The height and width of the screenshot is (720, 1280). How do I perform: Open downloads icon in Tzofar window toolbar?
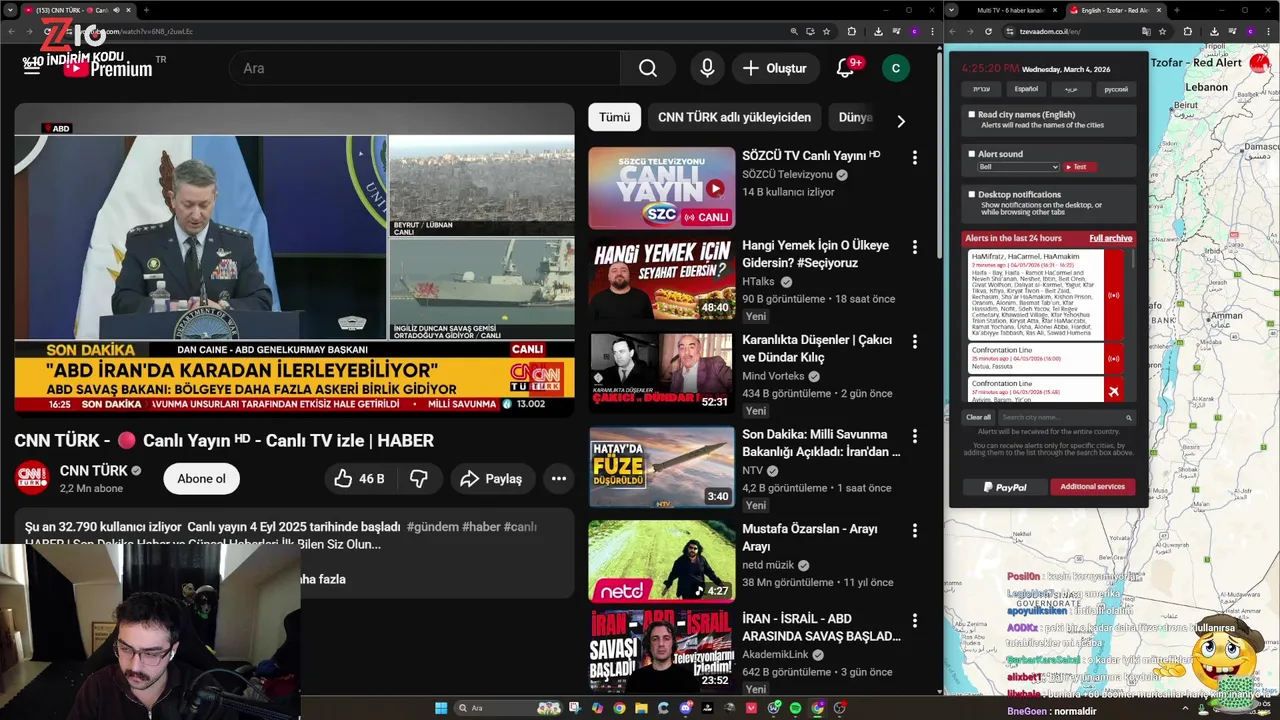[1214, 31]
